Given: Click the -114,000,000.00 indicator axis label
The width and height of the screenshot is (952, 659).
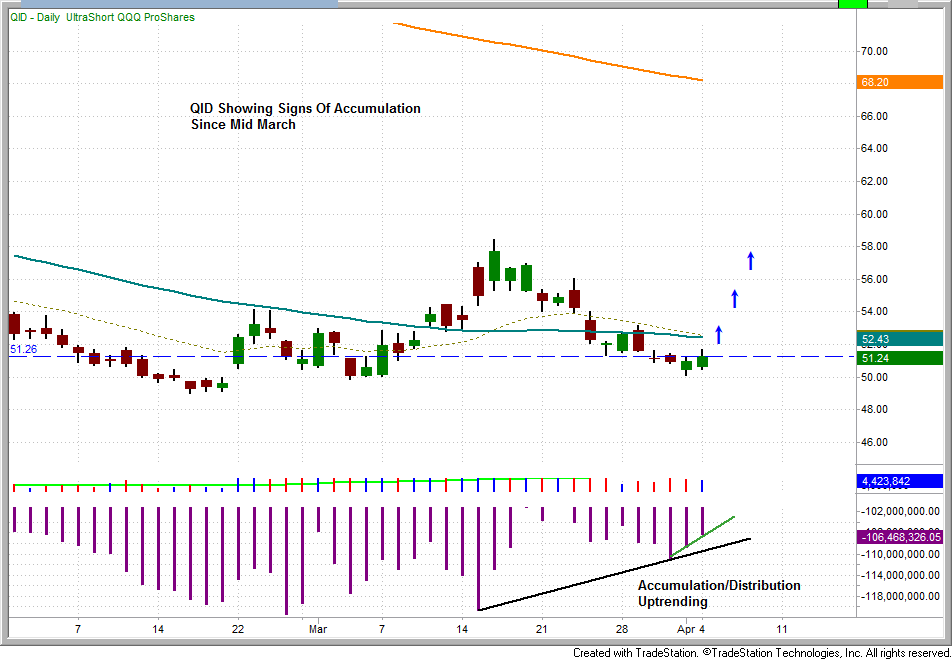Looking at the screenshot, I should pyautogui.click(x=901, y=575).
